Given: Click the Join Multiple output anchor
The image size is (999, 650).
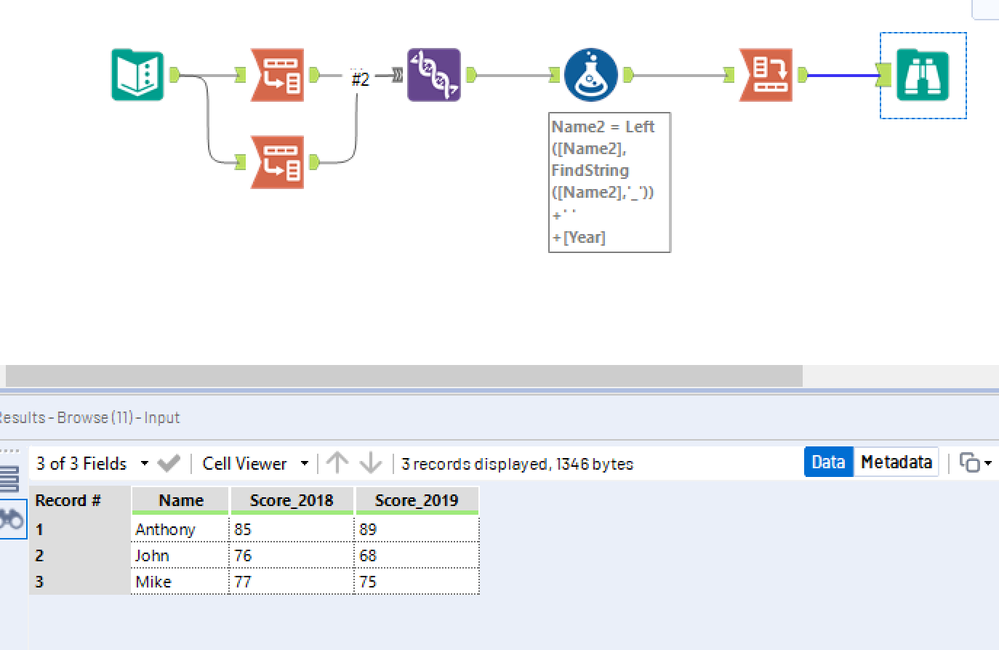Looking at the screenshot, I should (471, 75).
